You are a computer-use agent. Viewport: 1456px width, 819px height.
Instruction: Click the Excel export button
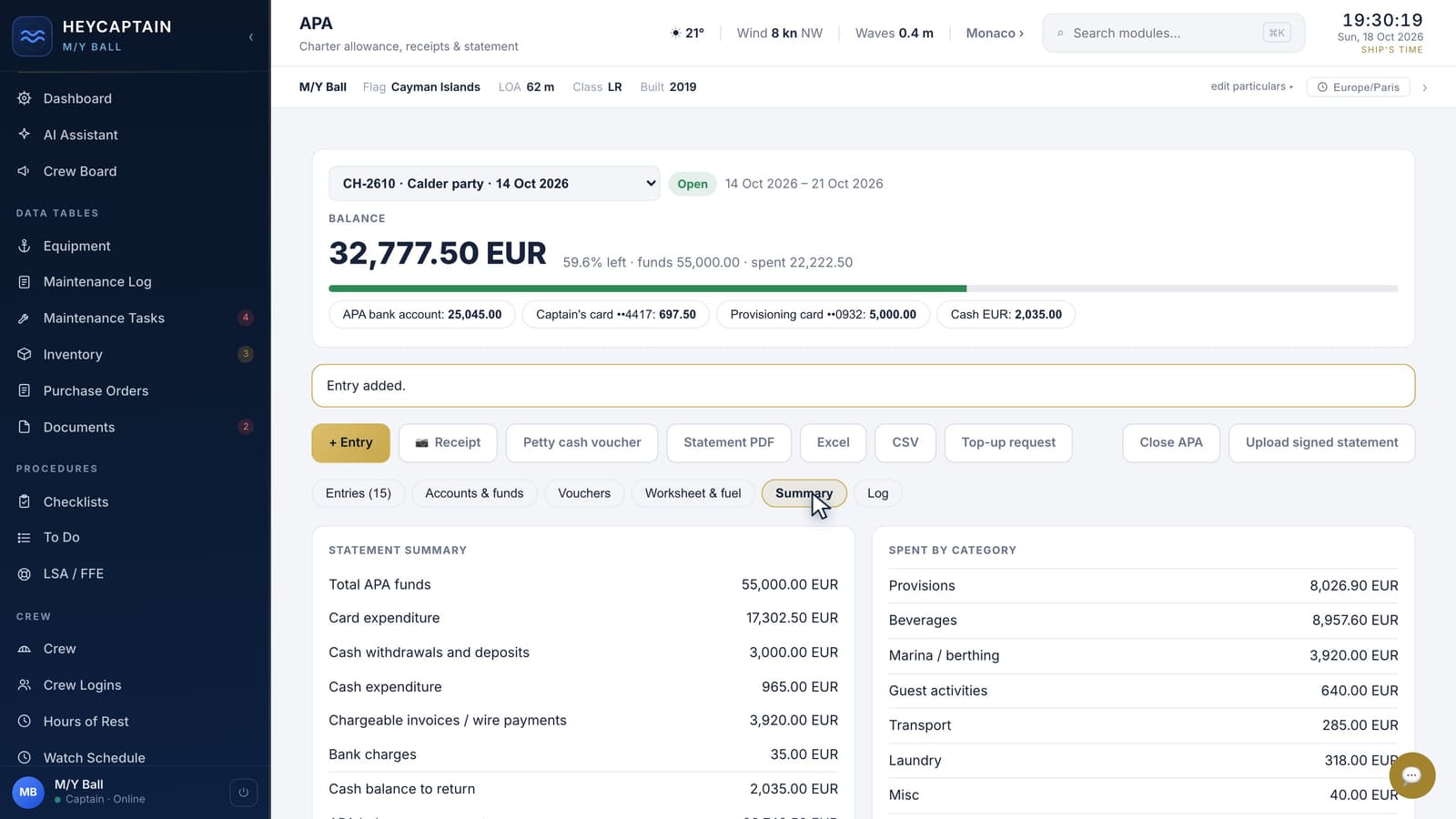(x=834, y=443)
